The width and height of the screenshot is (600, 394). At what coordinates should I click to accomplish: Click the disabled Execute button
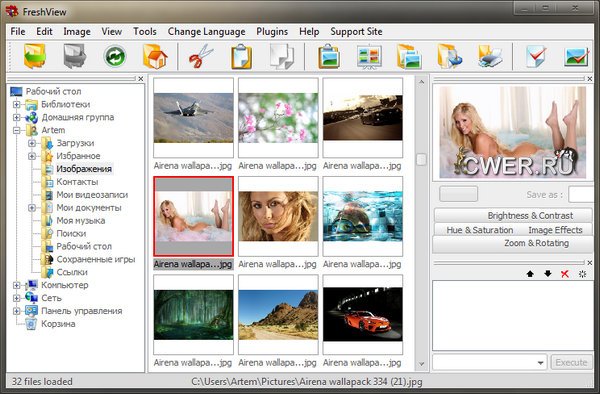tap(571, 362)
